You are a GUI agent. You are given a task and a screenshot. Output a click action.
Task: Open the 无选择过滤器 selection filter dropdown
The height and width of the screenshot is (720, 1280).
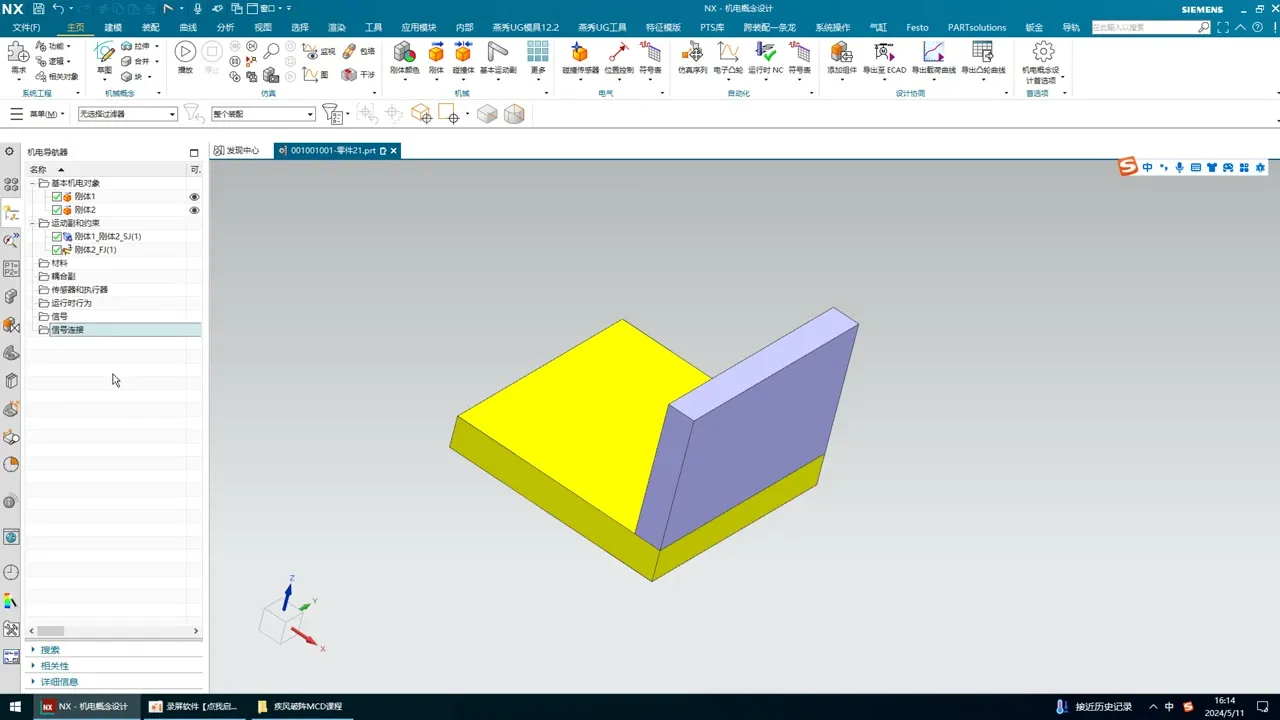127,114
